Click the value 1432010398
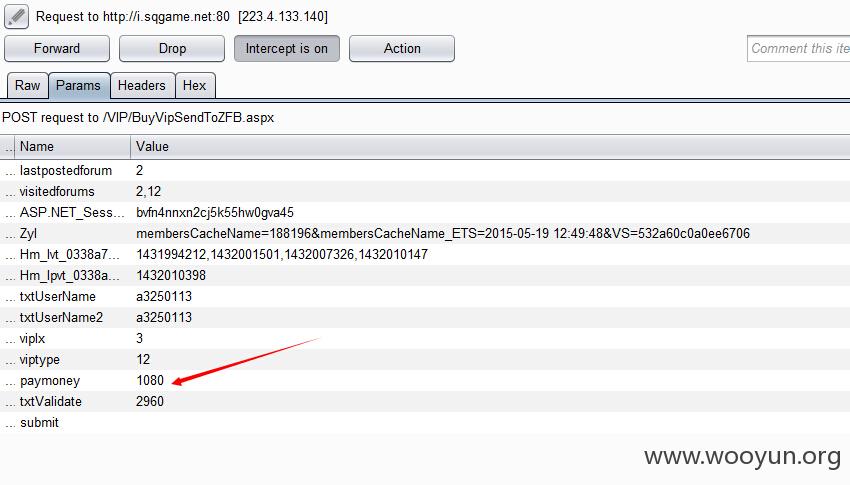This screenshot has height=485, width=850. tap(171, 276)
